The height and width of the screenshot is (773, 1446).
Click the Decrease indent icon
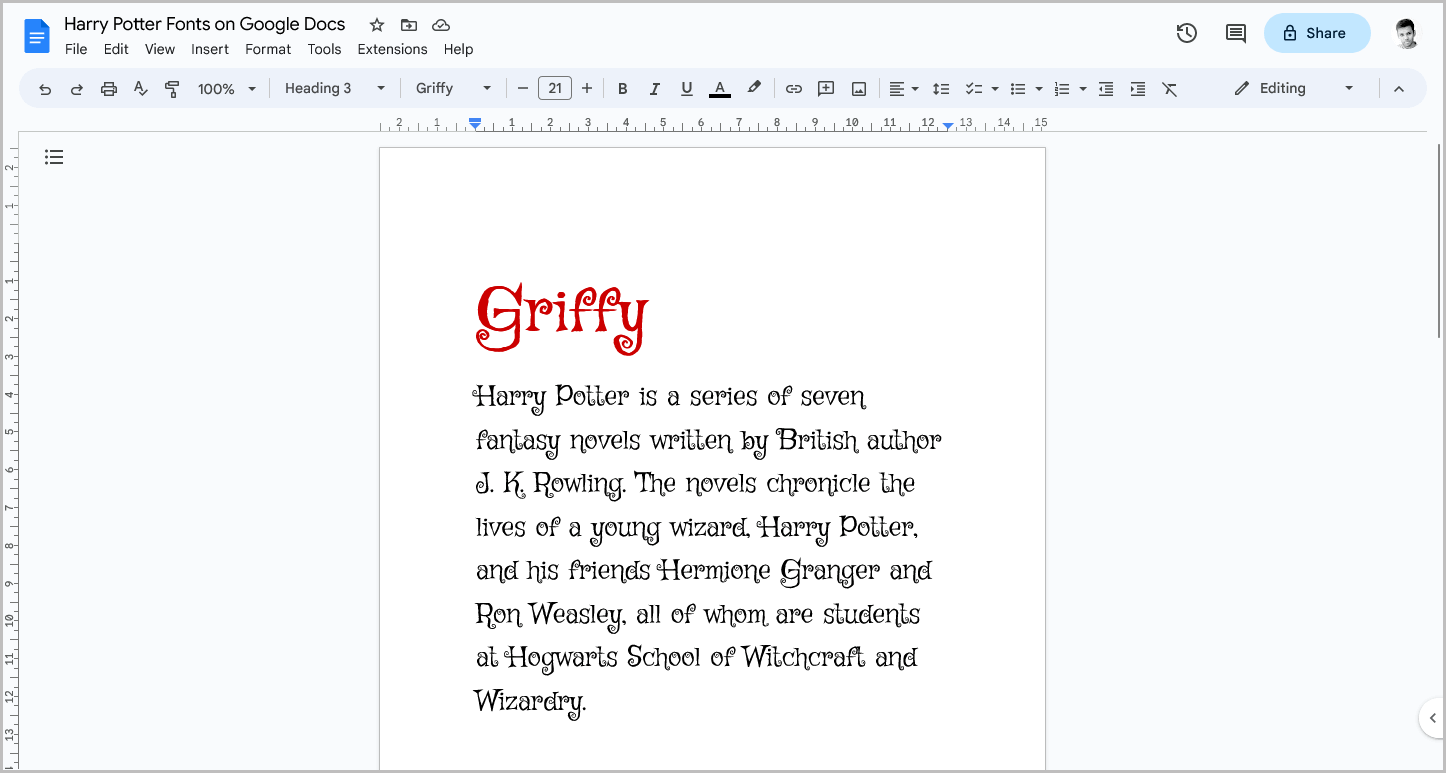[x=1106, y=88]
